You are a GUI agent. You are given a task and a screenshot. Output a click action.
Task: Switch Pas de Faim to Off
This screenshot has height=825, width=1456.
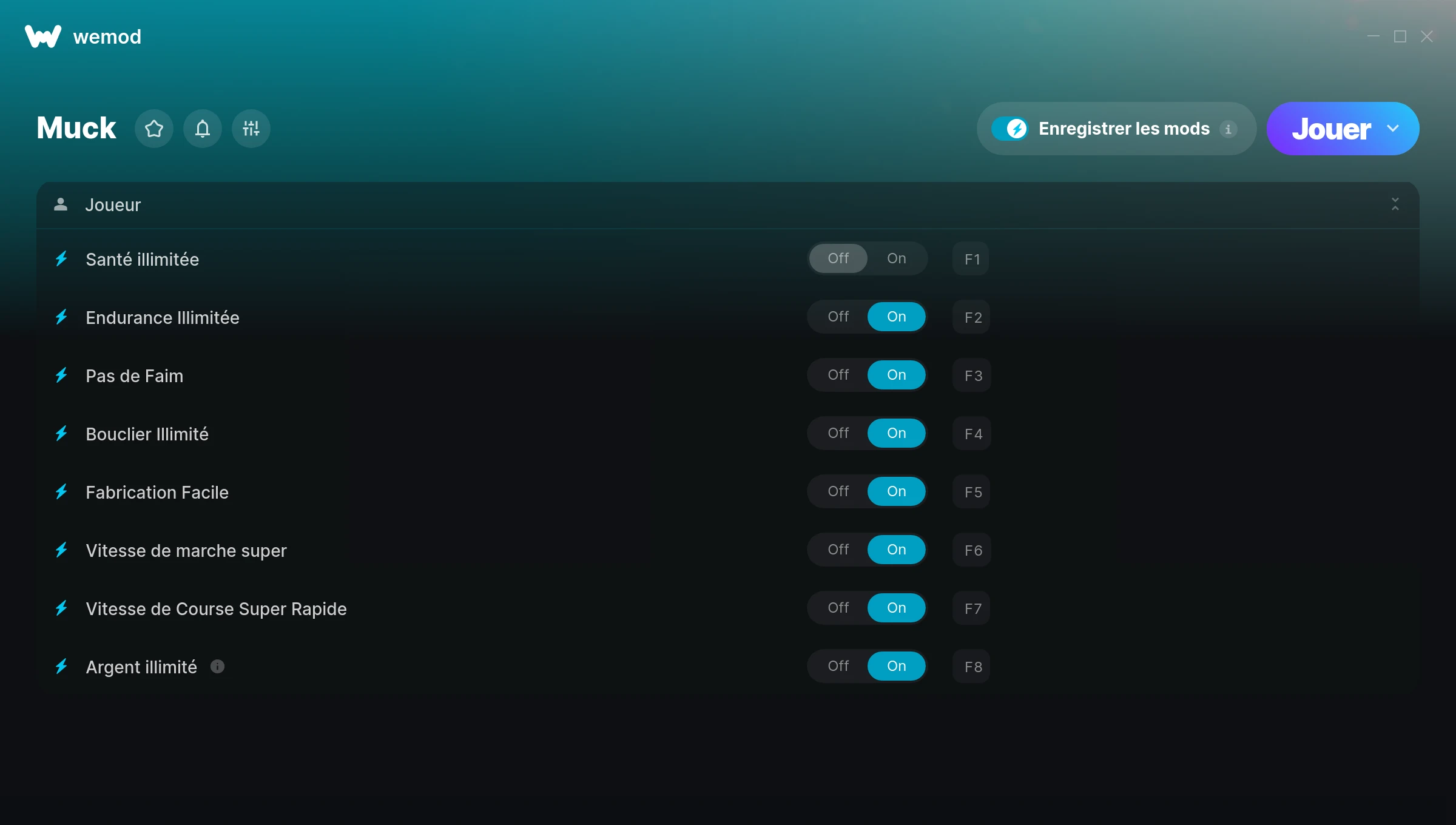(838, 375)
